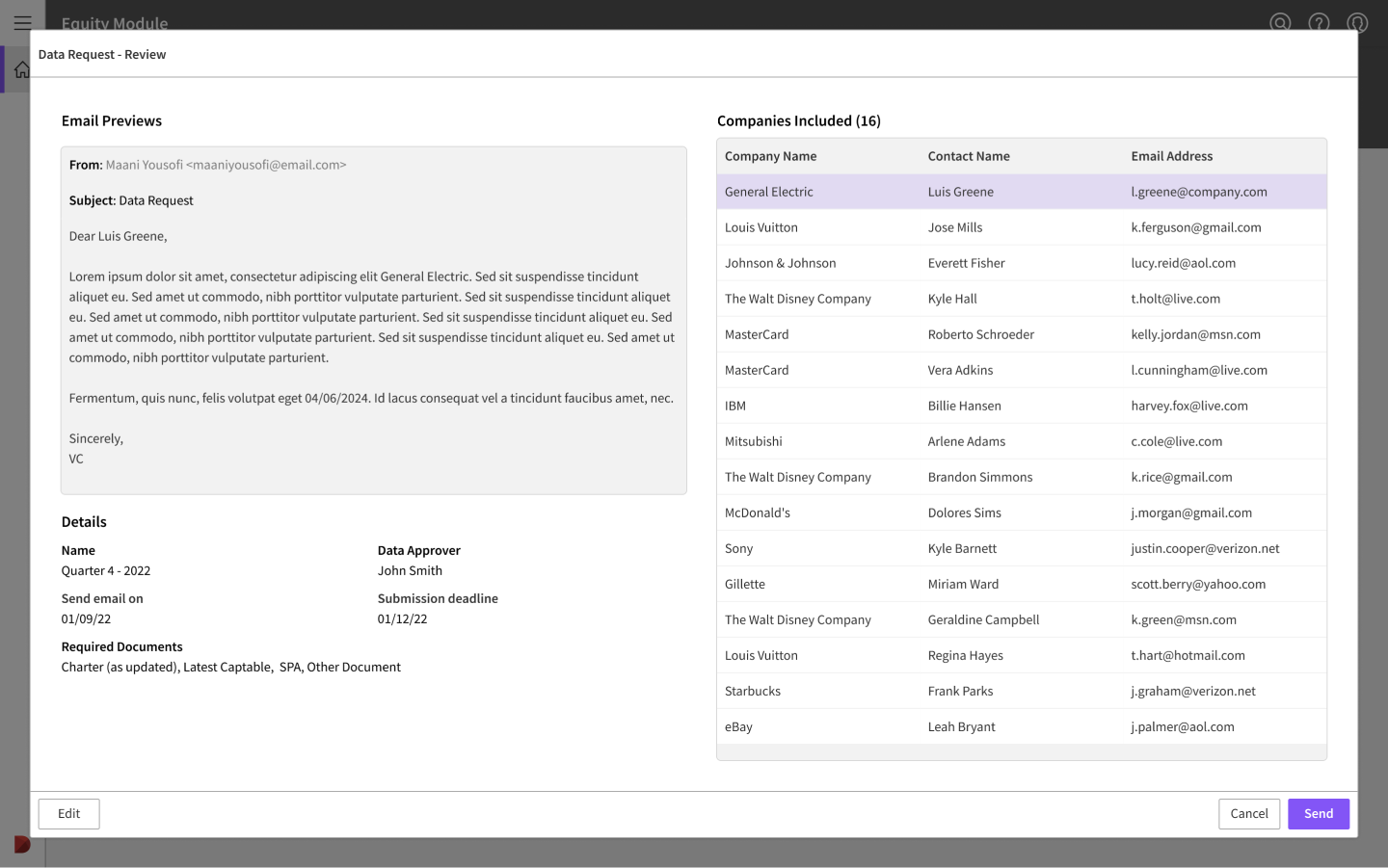This screenshot has width=1388, height=868.
Task: Click contact name Brandon Simmons
Action: 980,477
